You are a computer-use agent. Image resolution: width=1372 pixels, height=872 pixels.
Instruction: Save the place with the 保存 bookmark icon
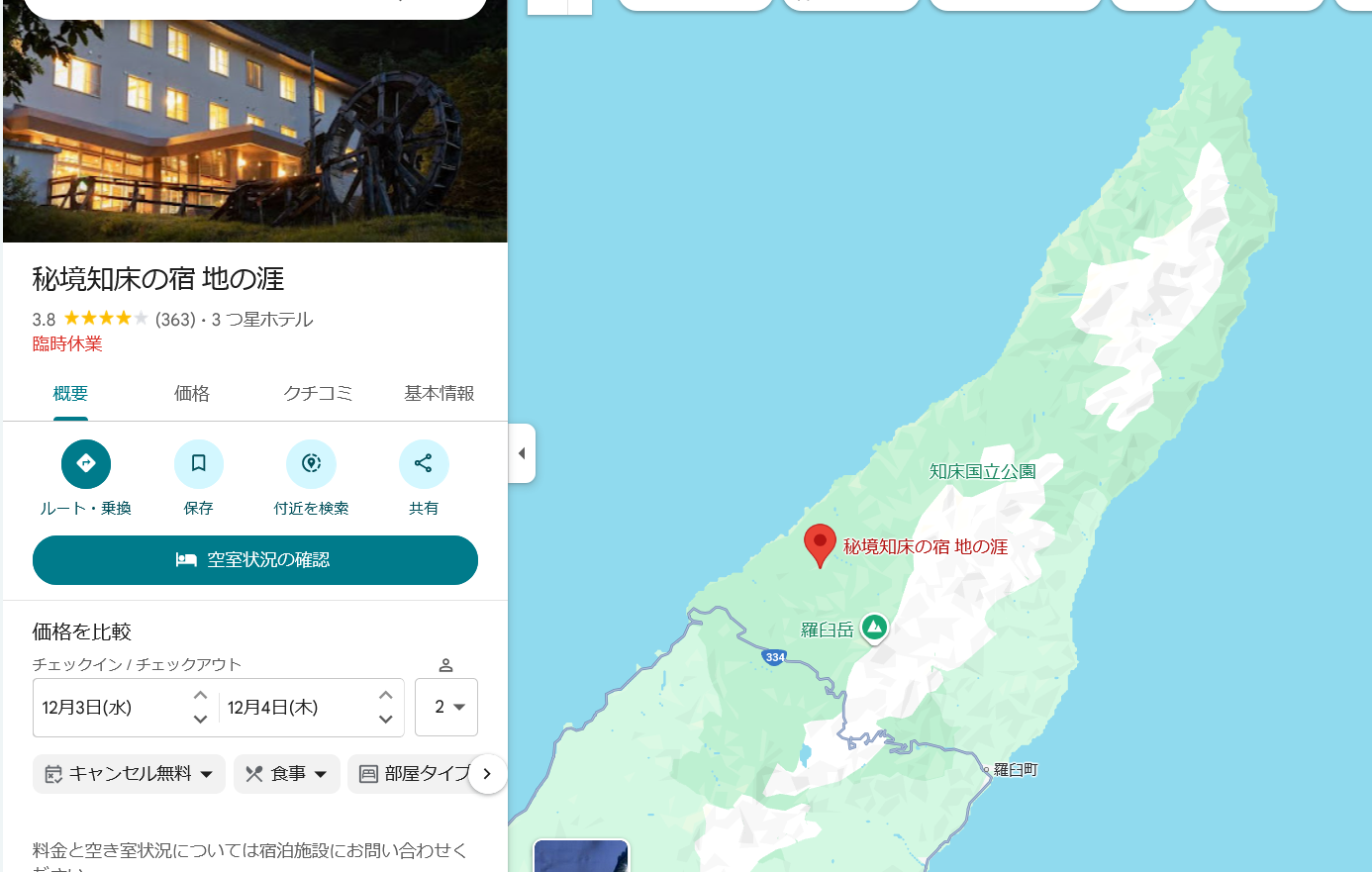click(199, 464)
